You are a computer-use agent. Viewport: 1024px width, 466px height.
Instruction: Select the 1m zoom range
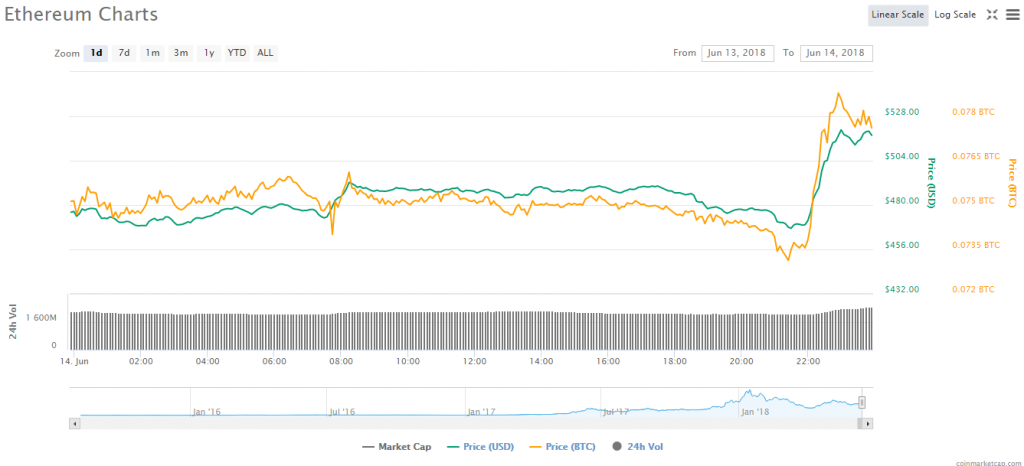(x=152, y=54)
